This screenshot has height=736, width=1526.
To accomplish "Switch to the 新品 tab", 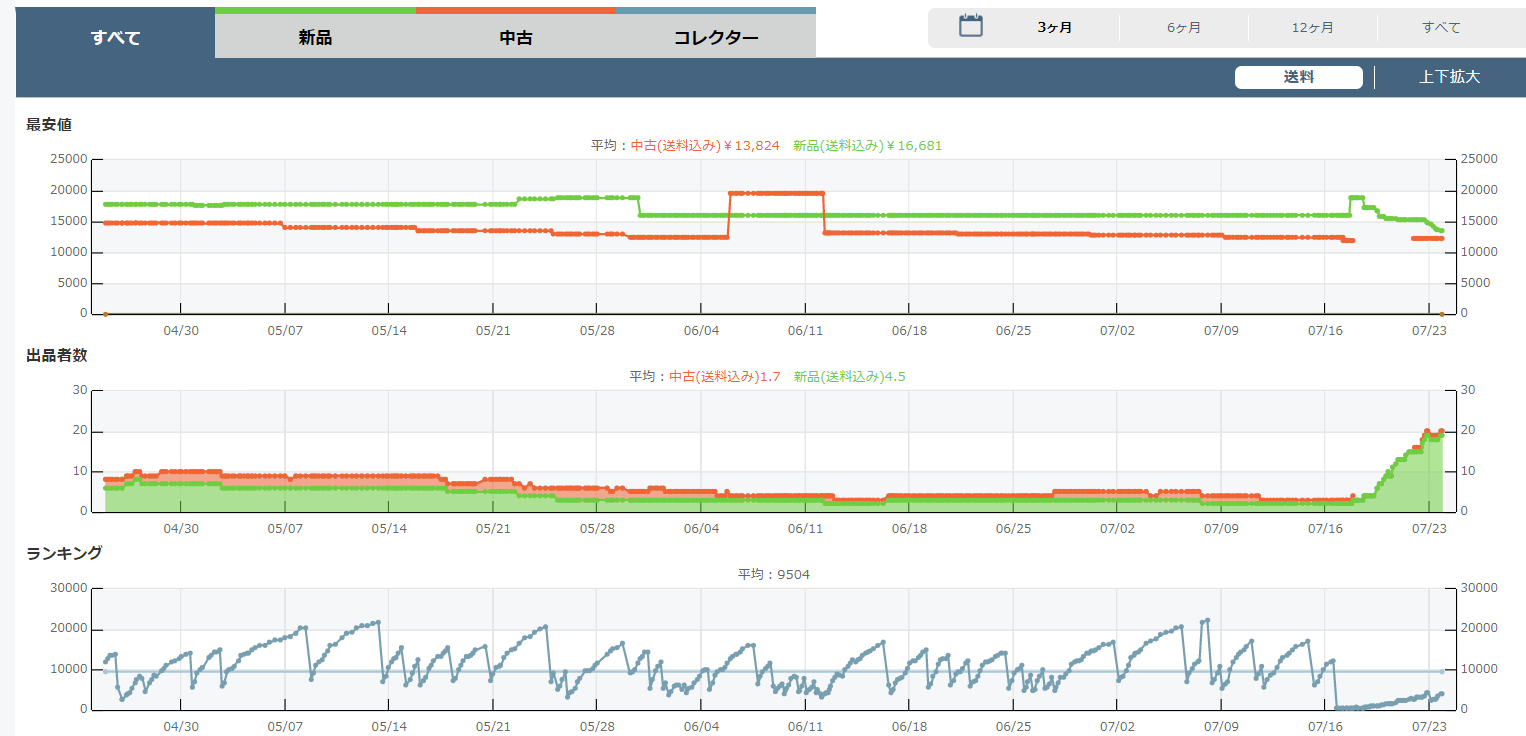I will (315, 38).
